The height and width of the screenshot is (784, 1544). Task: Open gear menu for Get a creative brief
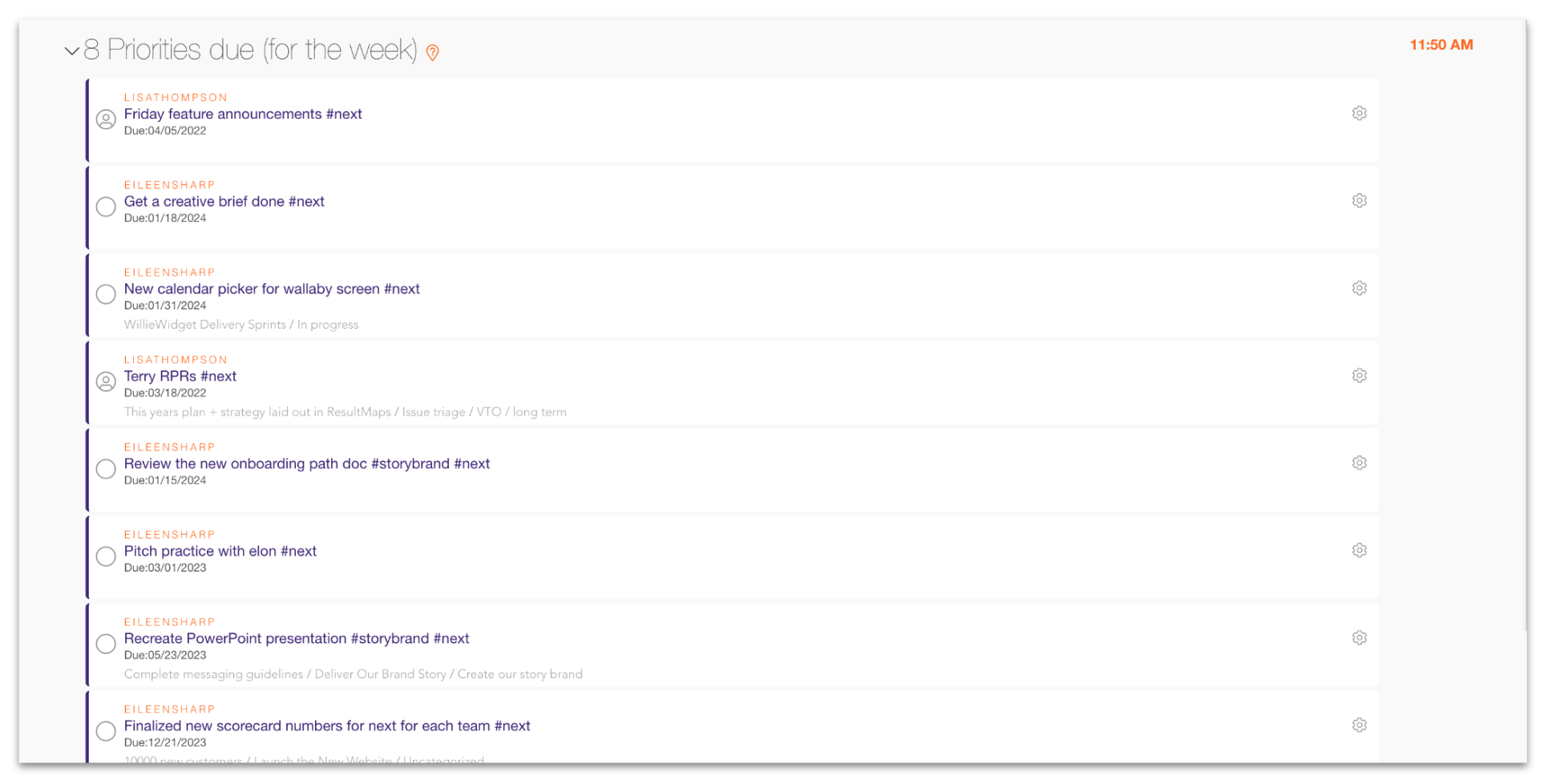[1359, 201]
